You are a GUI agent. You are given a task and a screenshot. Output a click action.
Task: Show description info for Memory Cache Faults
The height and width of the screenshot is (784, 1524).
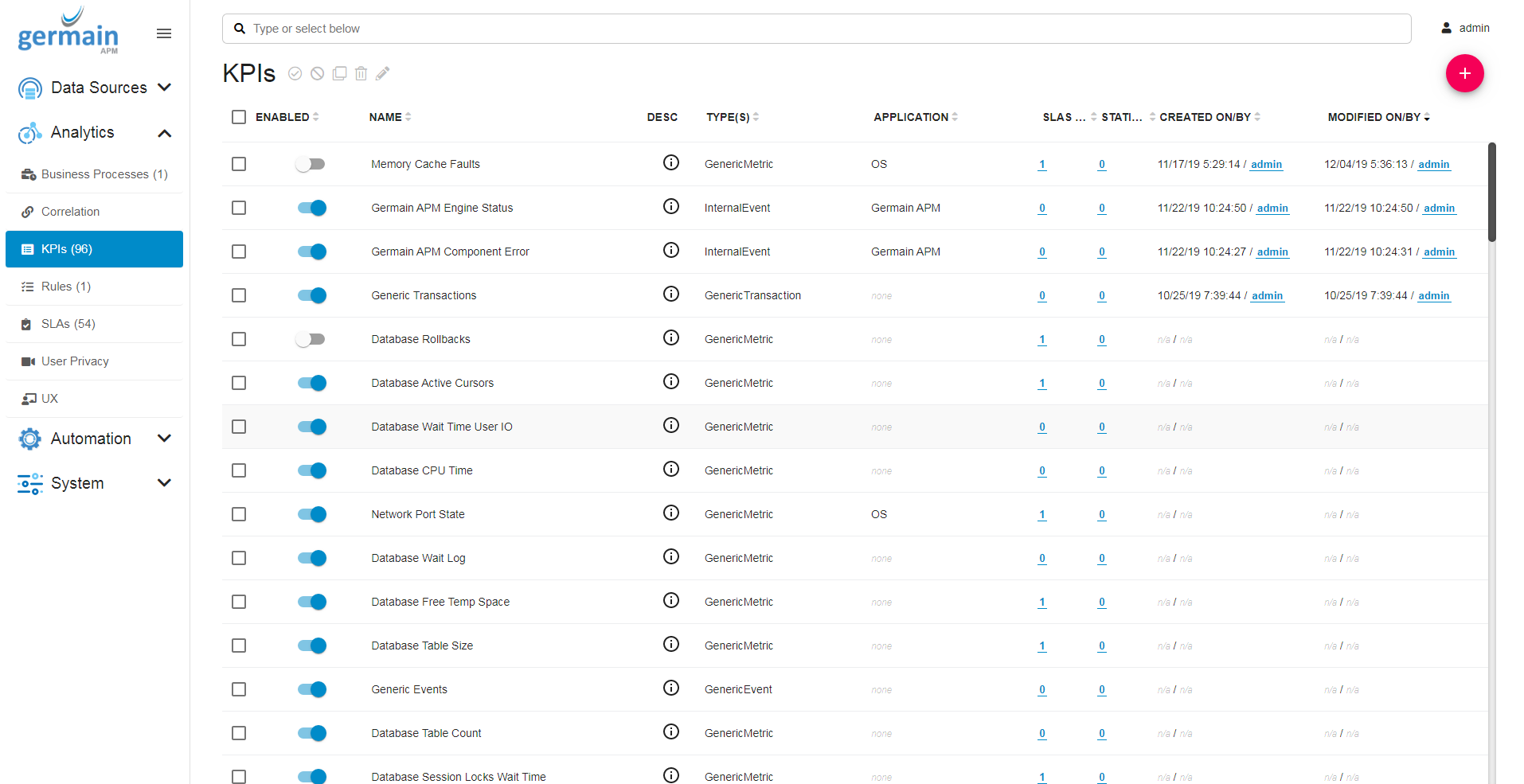(671, 163)
